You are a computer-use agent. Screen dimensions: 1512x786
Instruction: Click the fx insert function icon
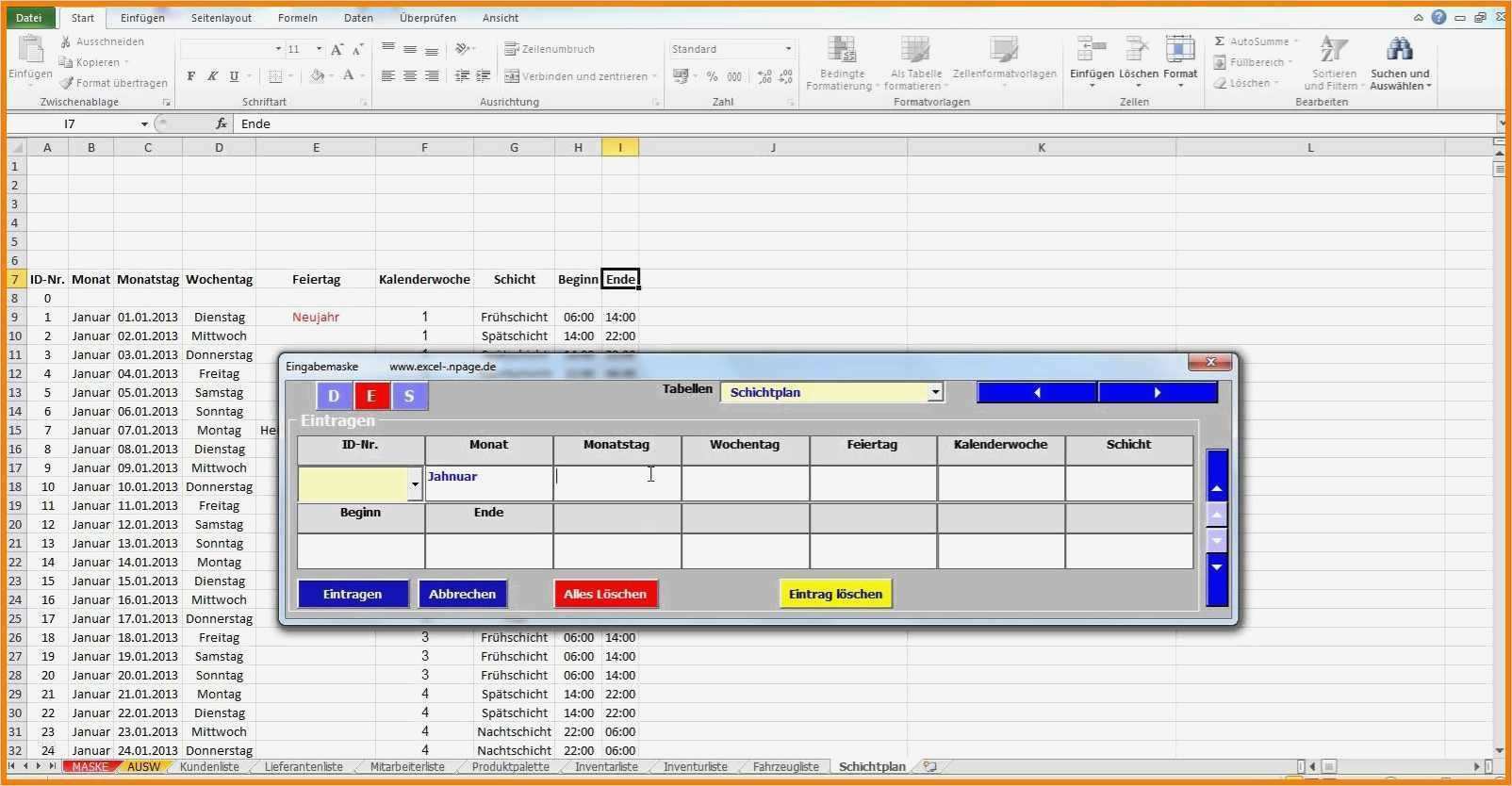point(222,123)
